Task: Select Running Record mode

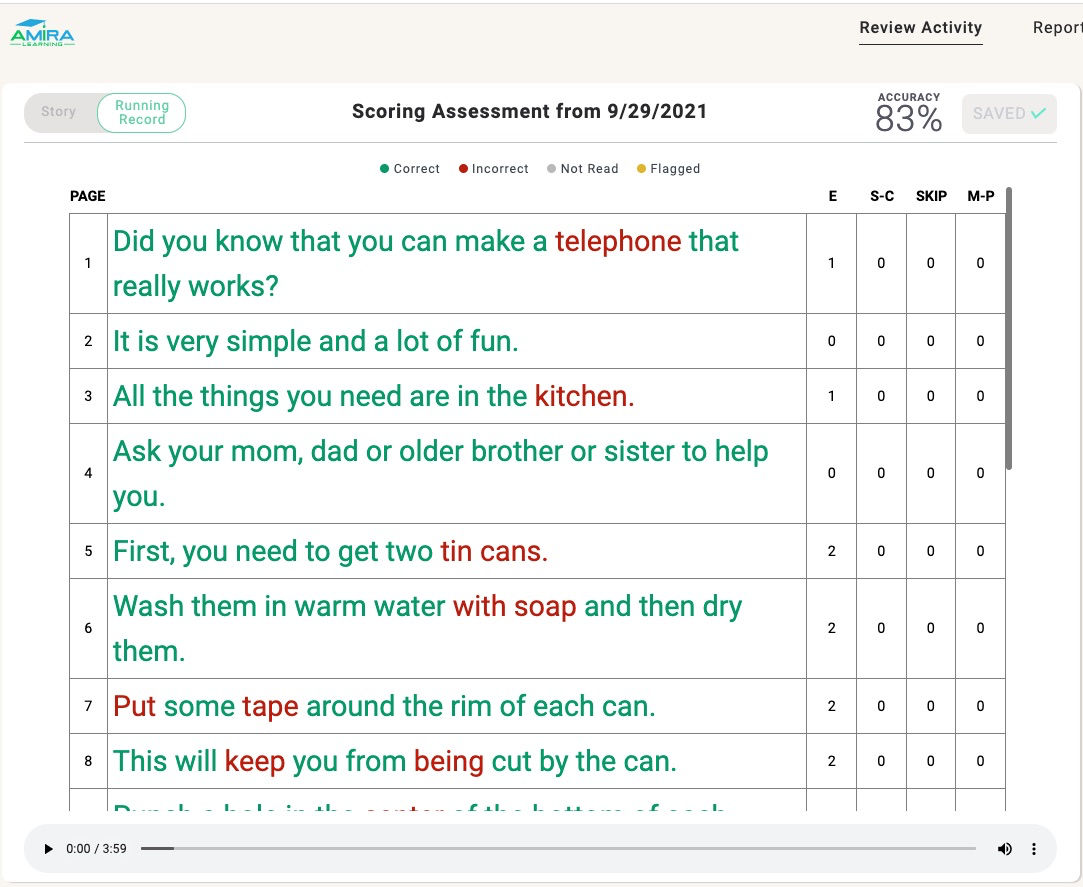Action: tap(142, 112)
